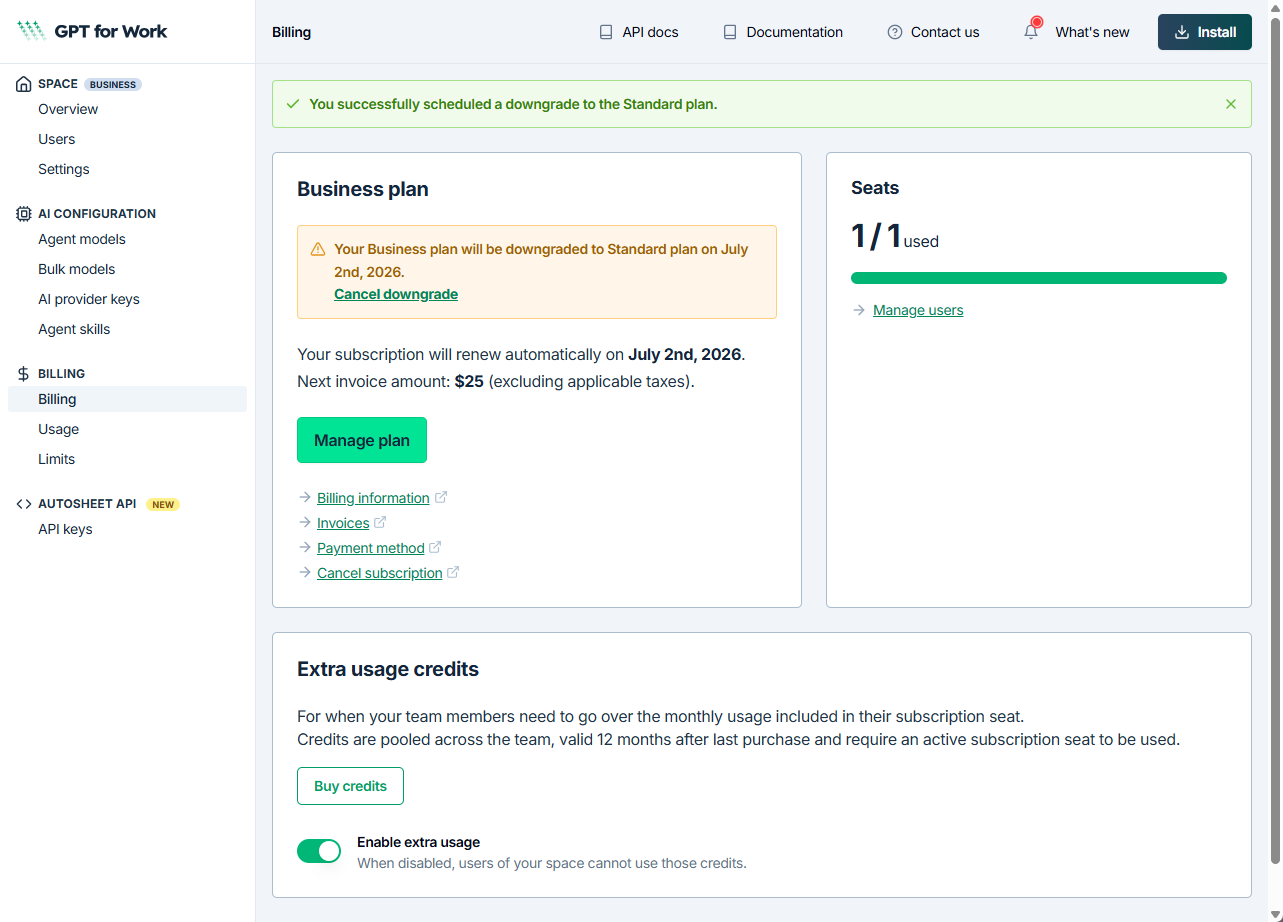Open the Invoices link
1283x922 pixels.
tap(343, 523)
